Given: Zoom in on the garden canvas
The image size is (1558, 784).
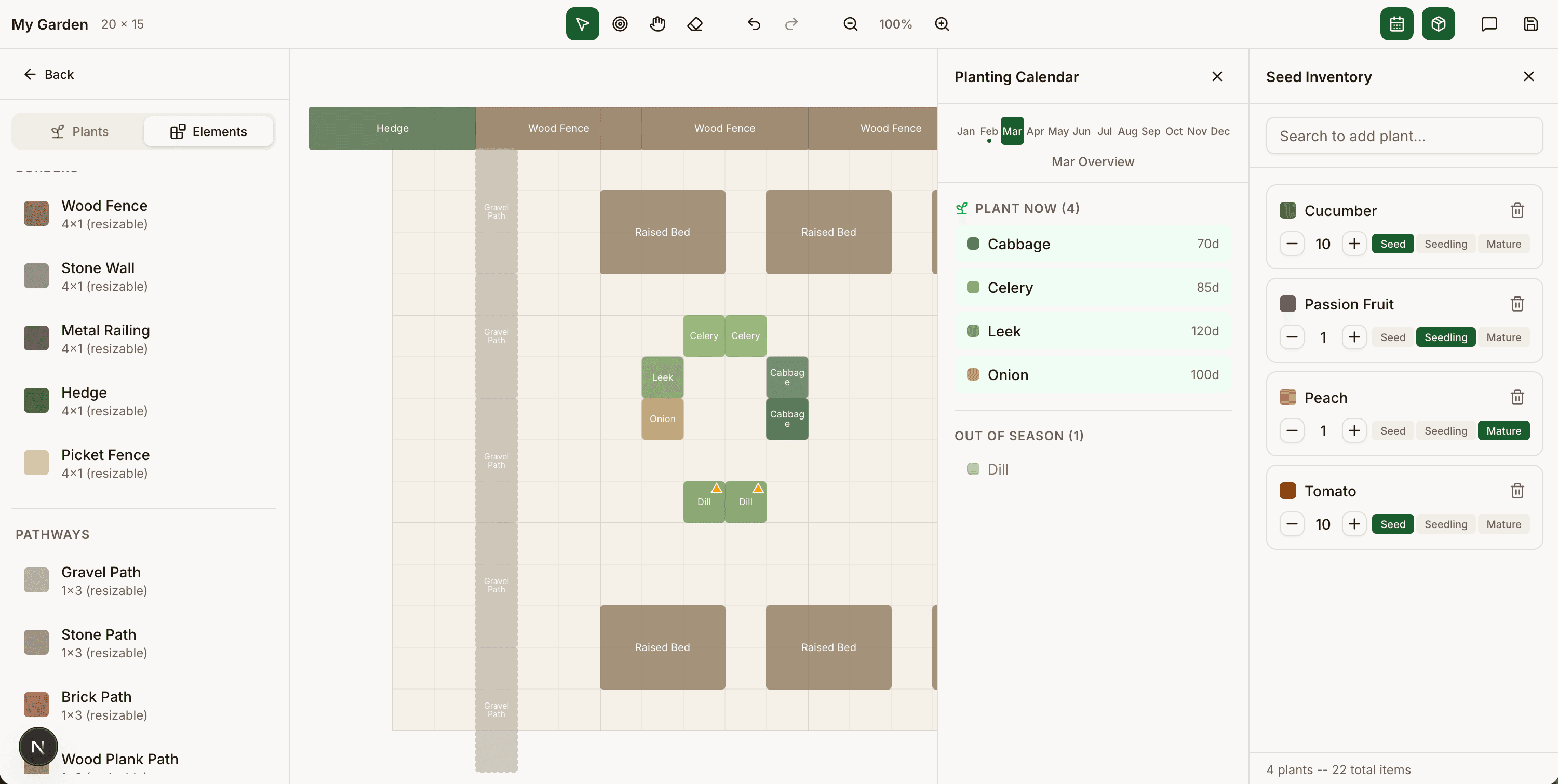Looking at the screenshot, I should (942, 23).
